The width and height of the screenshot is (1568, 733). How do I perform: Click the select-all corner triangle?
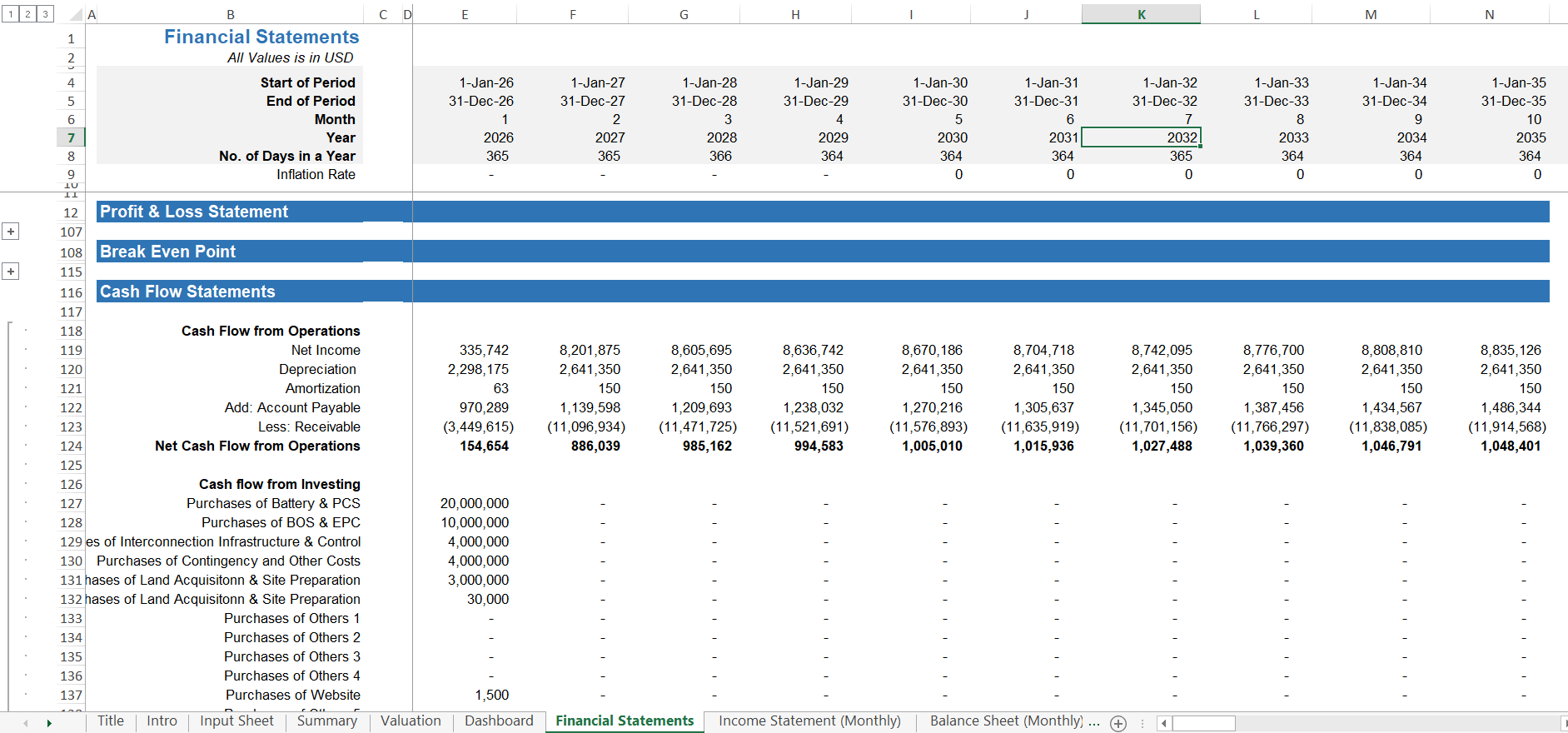(75, 14)
